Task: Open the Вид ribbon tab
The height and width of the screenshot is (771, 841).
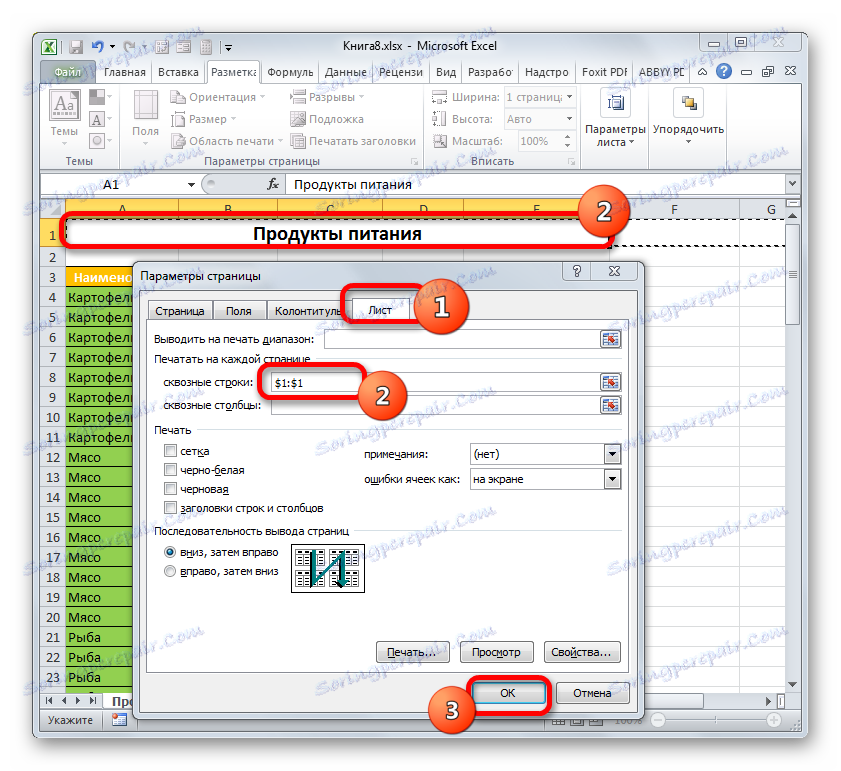Action: pyautogui.click(x=445, y=72)
